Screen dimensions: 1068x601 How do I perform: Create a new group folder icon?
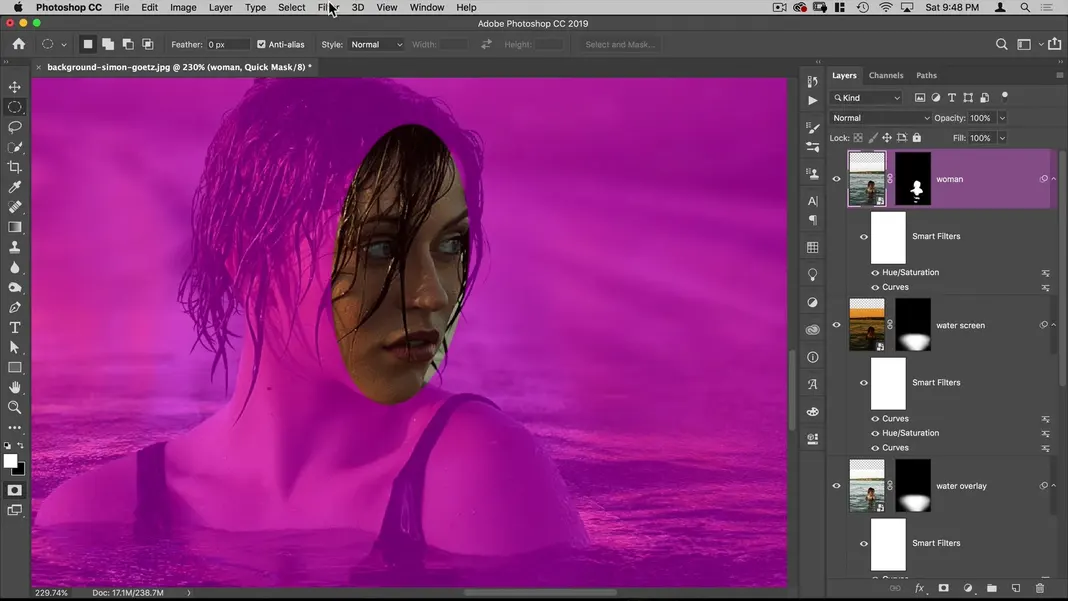point(992,588)
